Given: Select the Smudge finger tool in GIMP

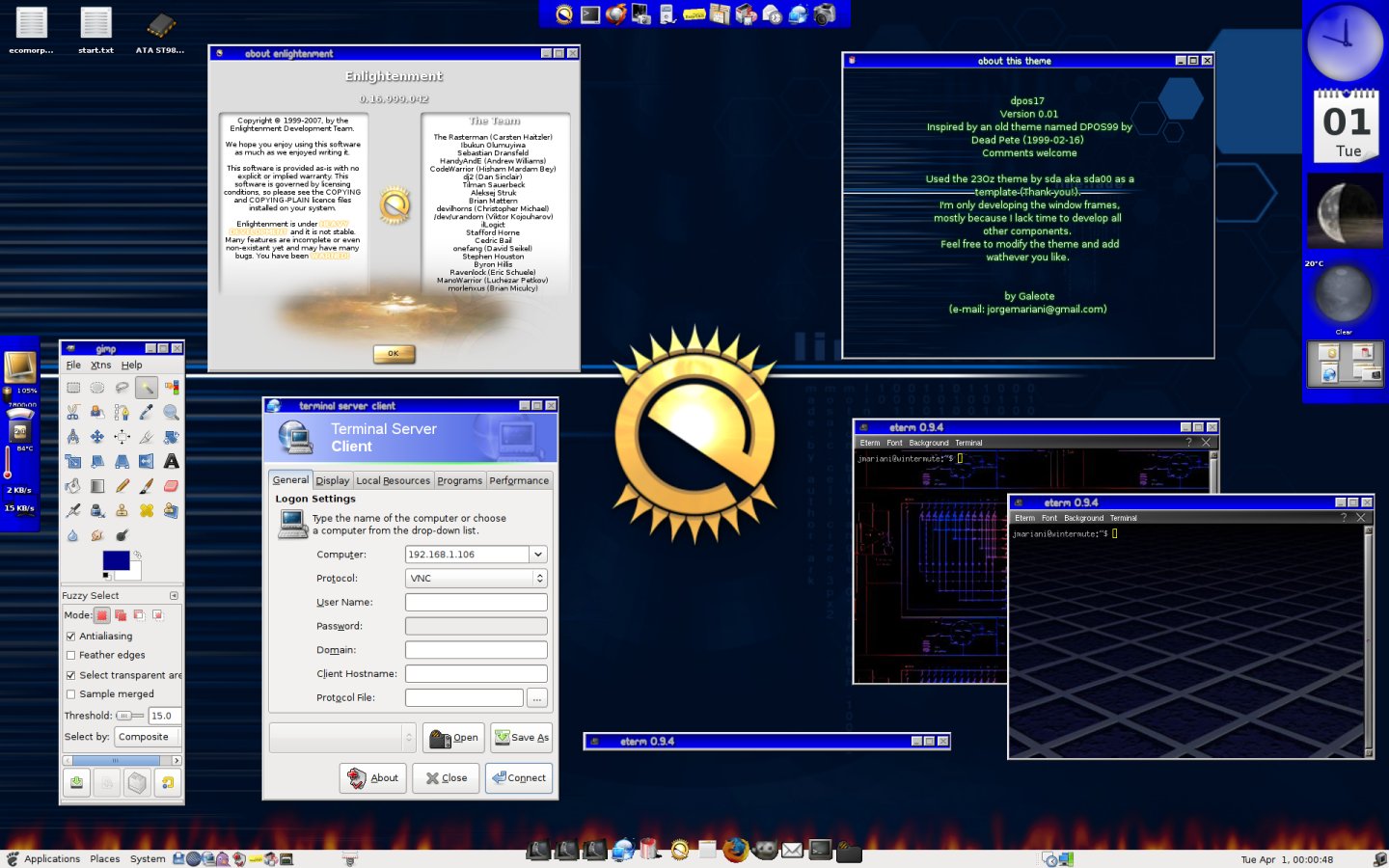Looking at the screenshot, I should coord(97,534).
